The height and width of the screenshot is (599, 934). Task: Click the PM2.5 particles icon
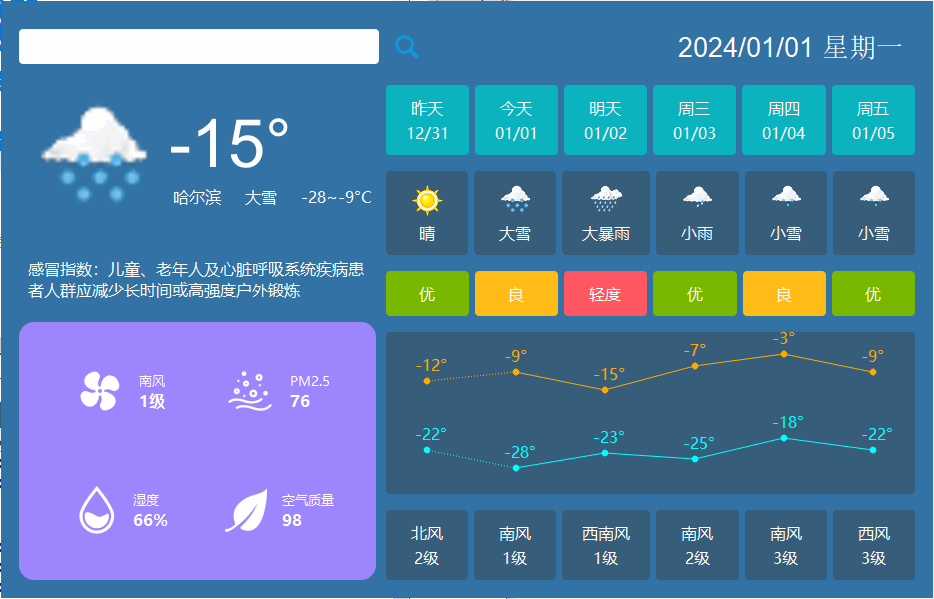click(x=249, y=391)
